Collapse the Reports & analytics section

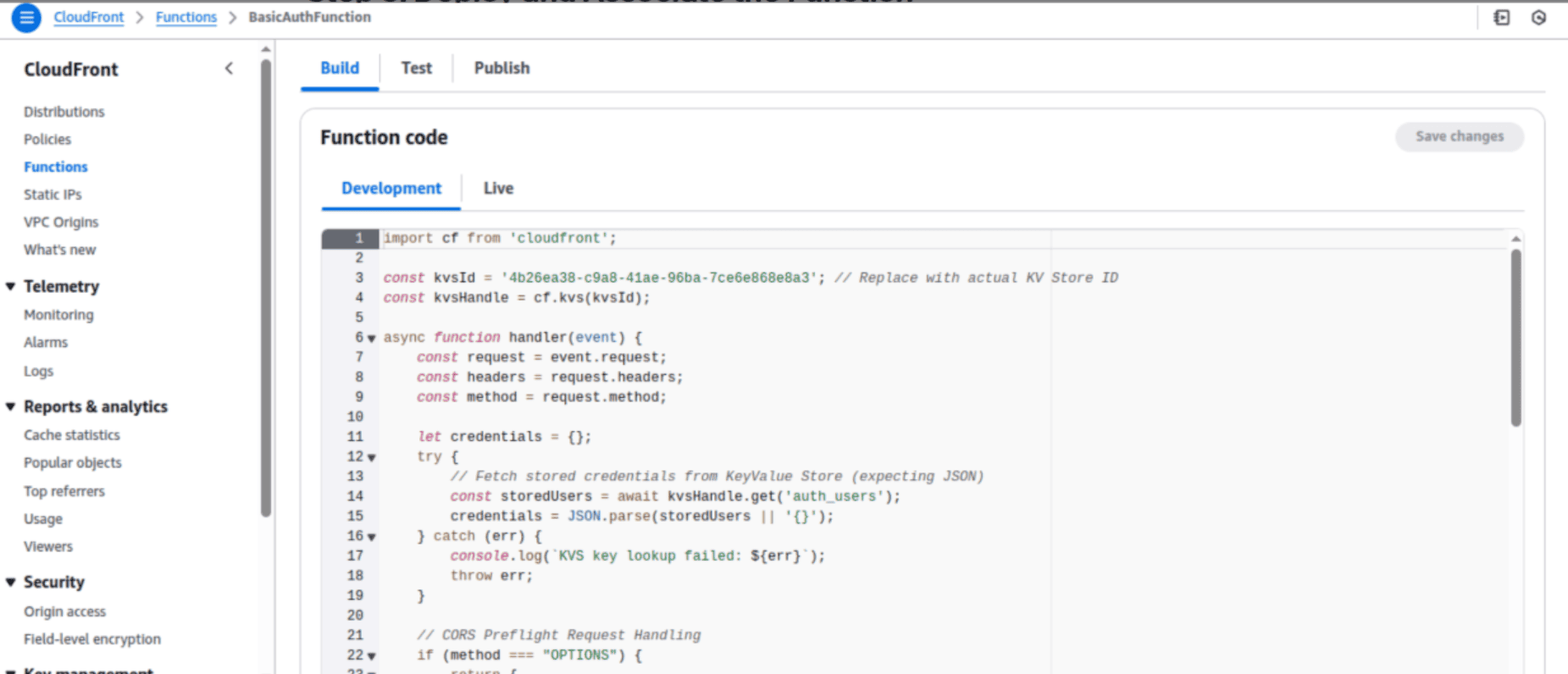11,406
